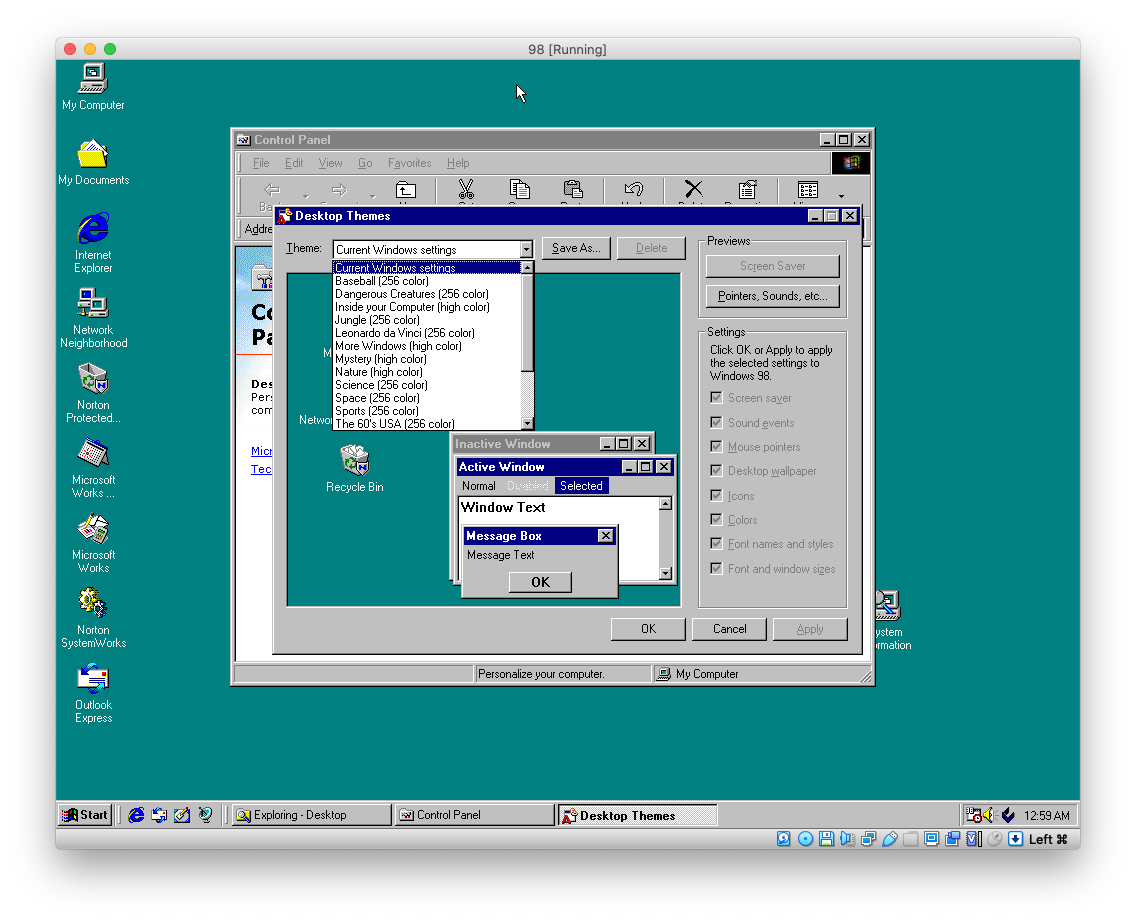
Task: Open the File menu in Control Panel
Action: coord(261,163)
